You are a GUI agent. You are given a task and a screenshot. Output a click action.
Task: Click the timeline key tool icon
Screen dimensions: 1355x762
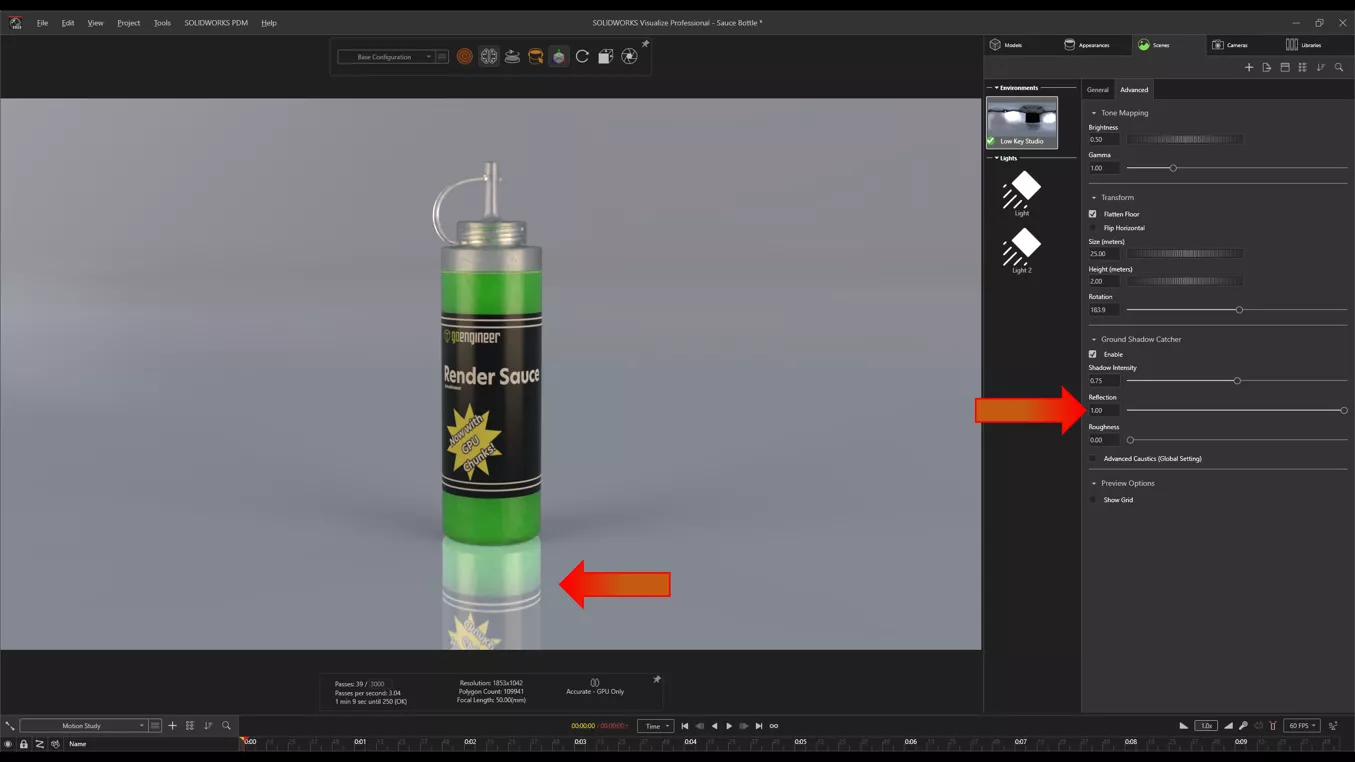[x=1243, y=726]
